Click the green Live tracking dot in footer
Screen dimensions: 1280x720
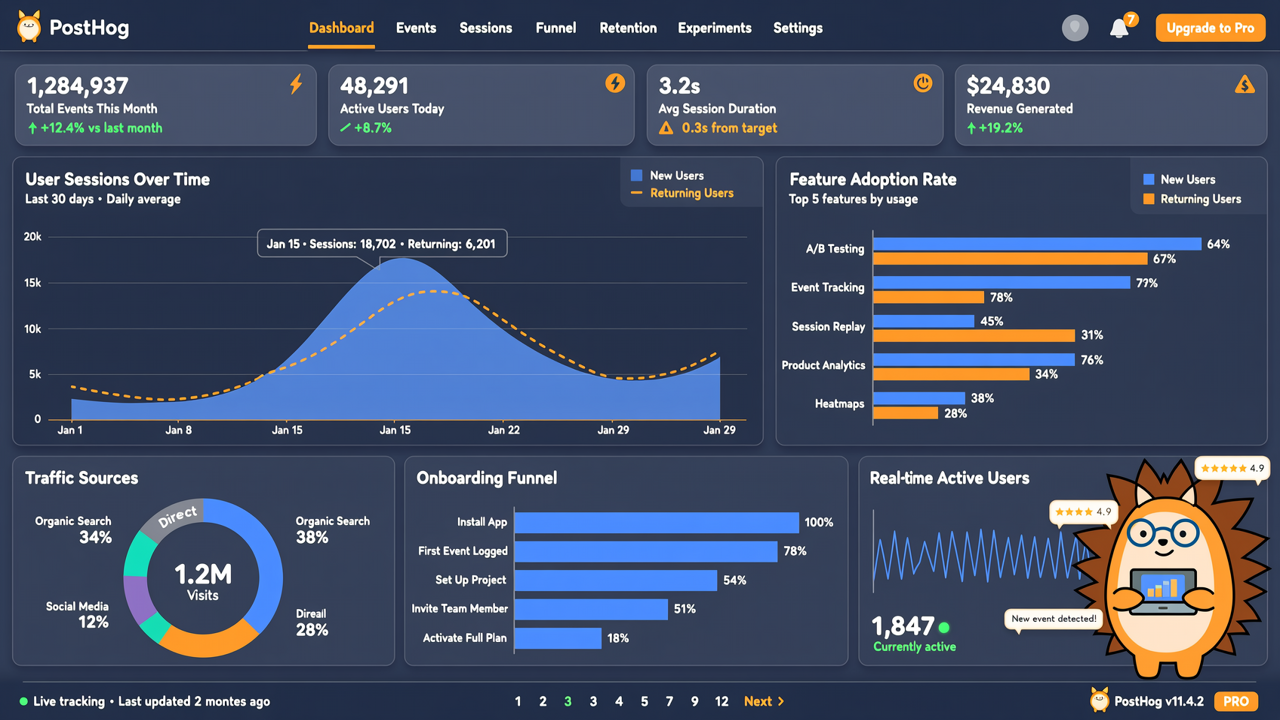[24, 701]
